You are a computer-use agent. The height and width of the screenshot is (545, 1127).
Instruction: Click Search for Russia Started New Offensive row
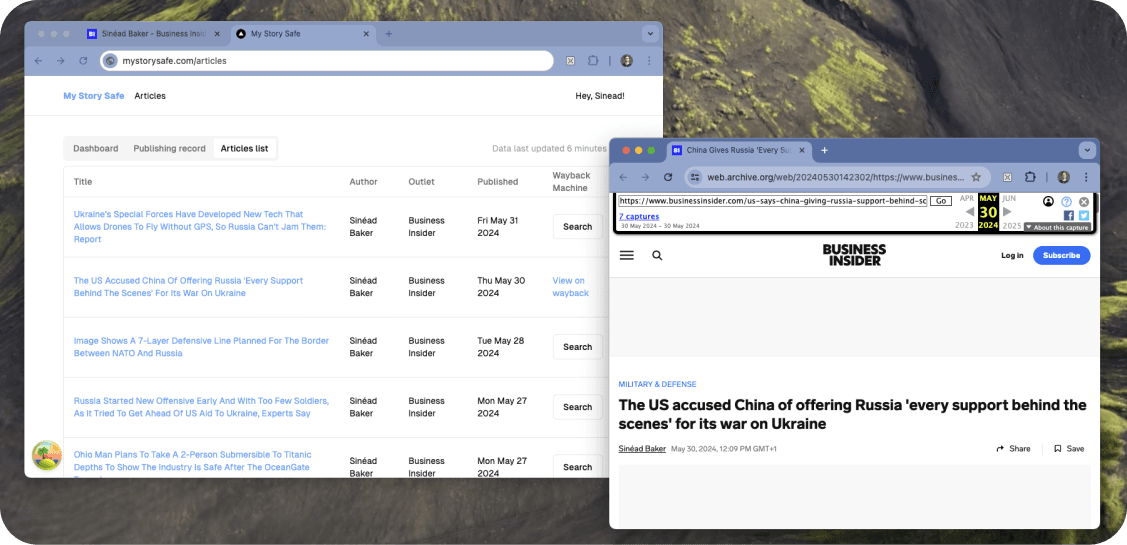click(x=577, y=407)
